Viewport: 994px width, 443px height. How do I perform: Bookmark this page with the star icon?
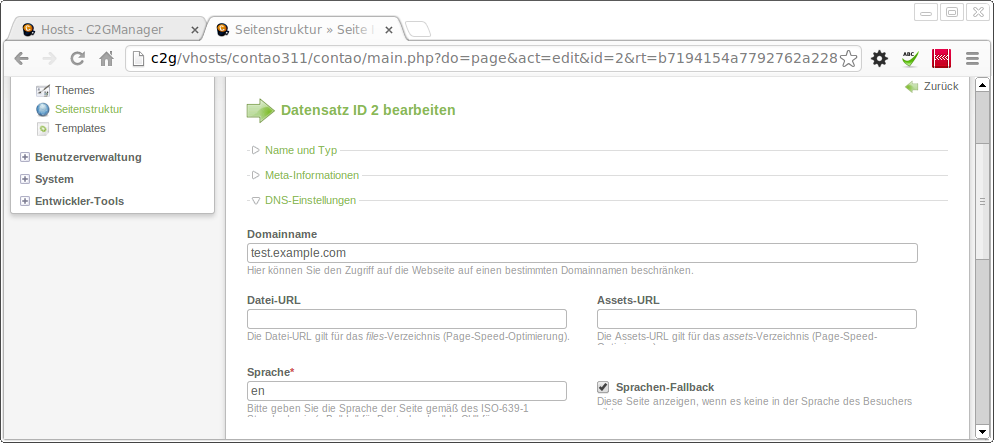click(x=848, y=59)
